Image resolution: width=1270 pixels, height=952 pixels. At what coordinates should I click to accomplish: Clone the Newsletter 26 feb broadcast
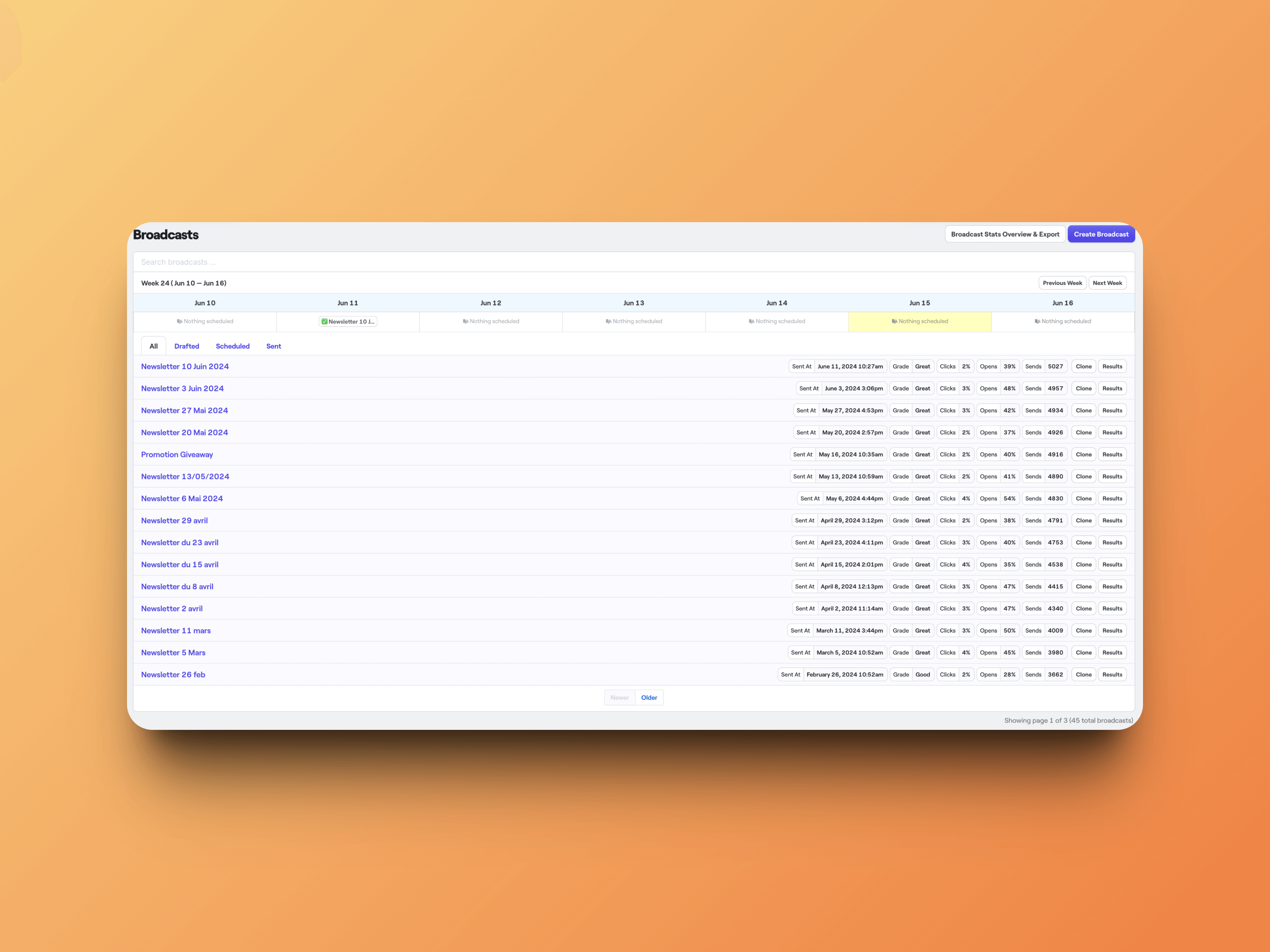click(1083, 675)
